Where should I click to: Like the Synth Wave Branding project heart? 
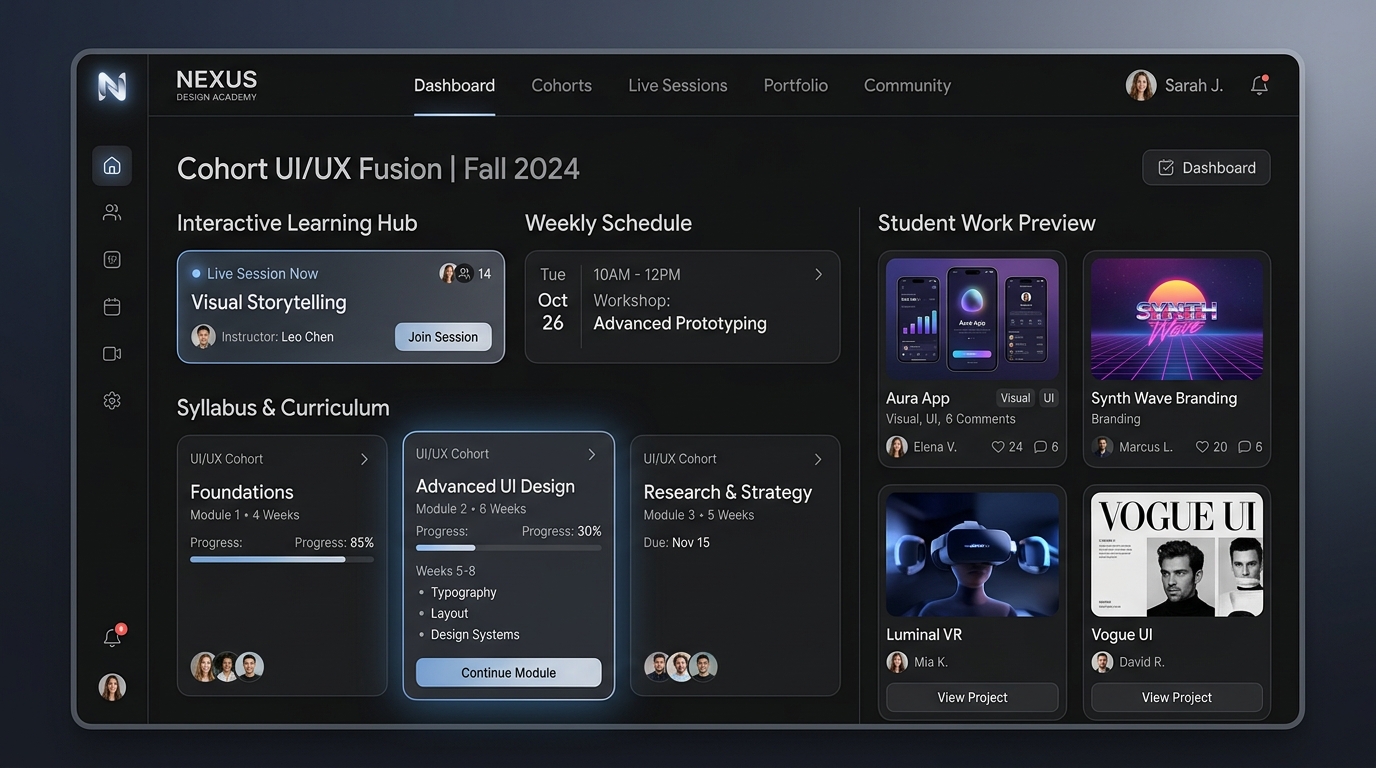coord(1202,447)
